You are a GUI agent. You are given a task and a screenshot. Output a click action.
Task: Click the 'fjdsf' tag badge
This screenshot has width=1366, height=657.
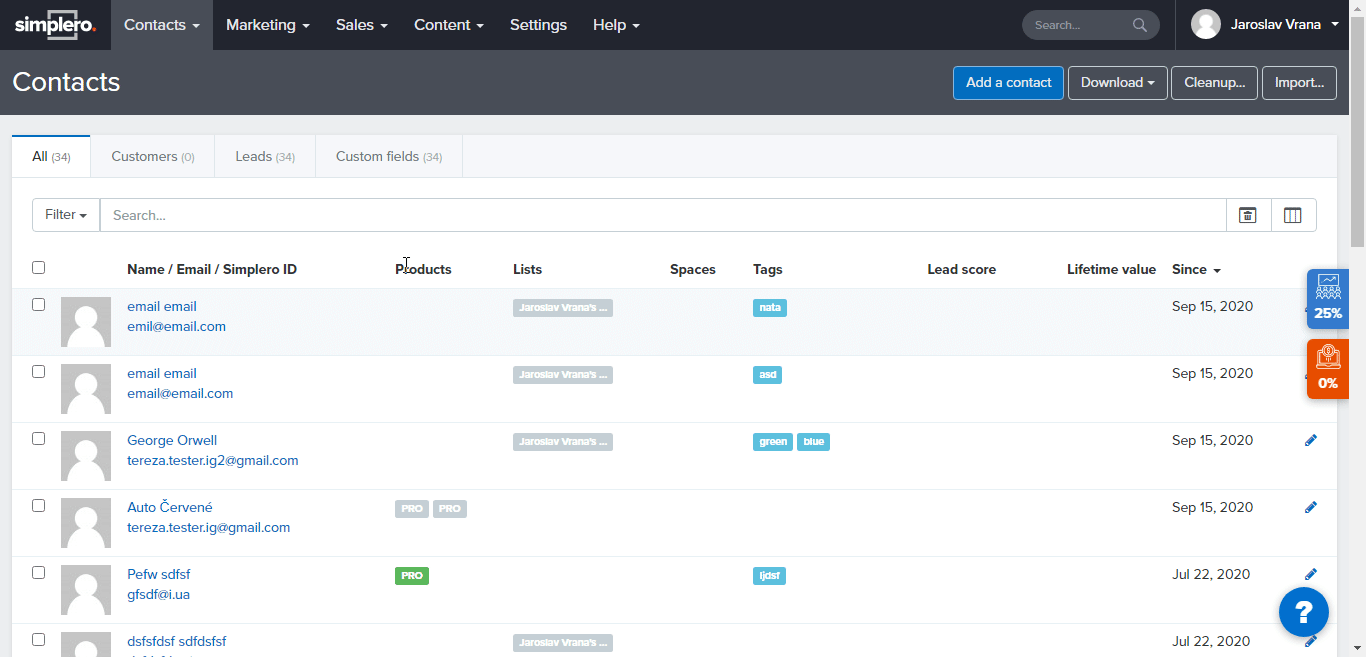[x=769, y=576]
